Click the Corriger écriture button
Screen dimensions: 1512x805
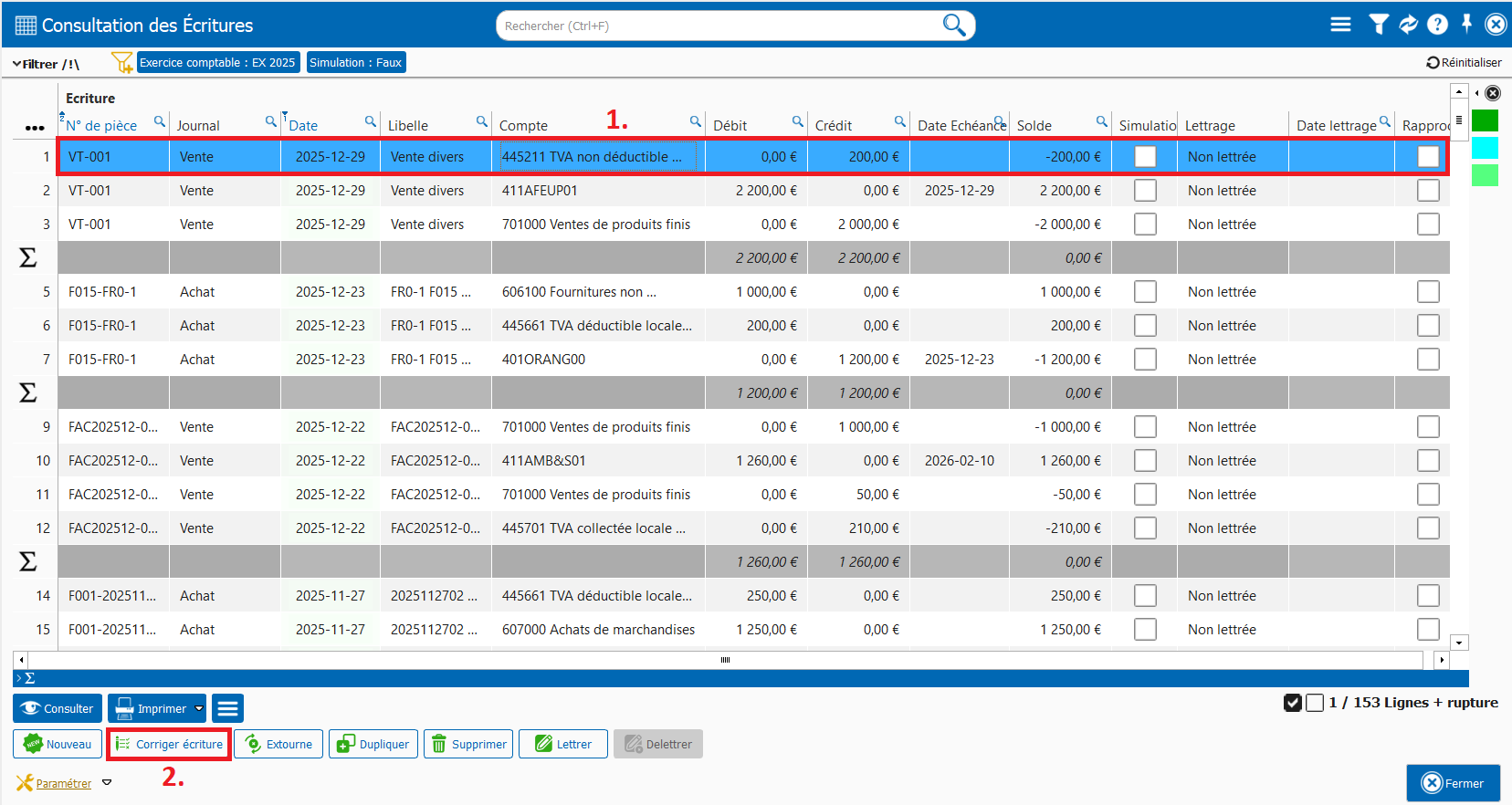[169, 745]
